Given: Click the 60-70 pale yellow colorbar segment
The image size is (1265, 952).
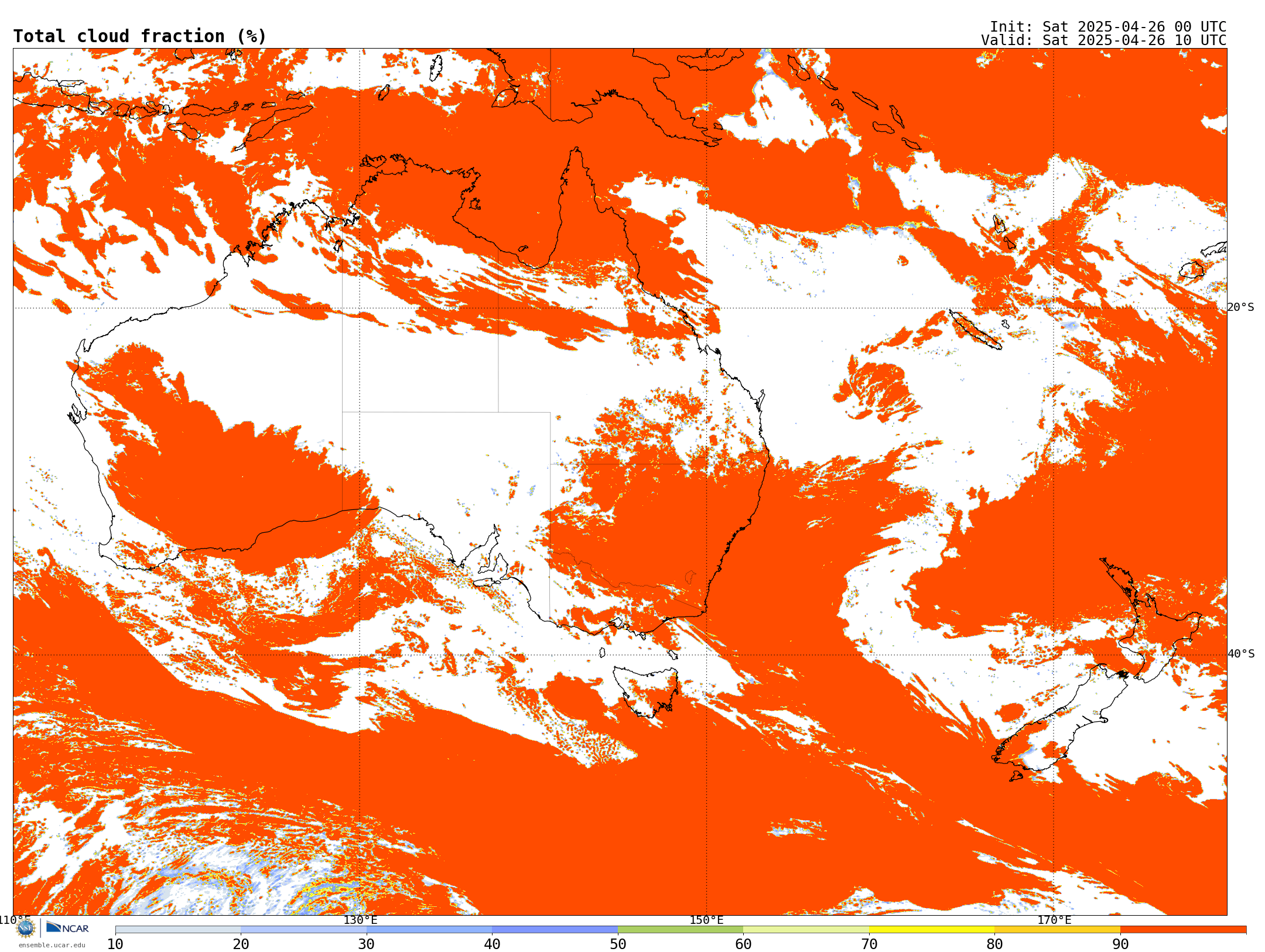Looking at the screenshot, I should [806, 930].
